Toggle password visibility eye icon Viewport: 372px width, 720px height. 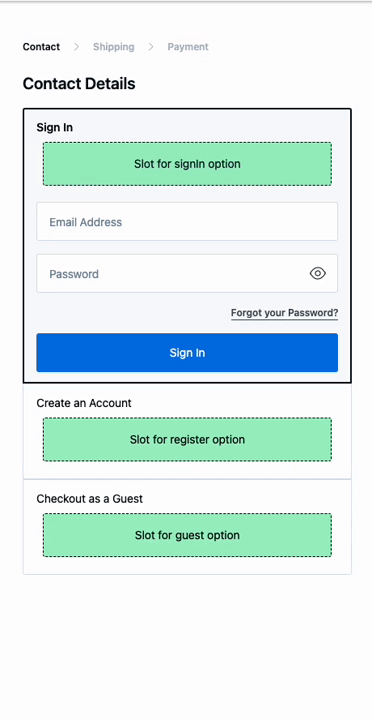318,274
